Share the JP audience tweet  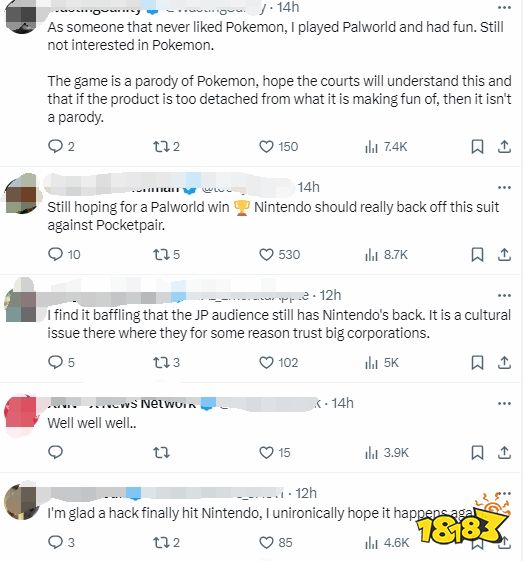pyautogui.click(x=504, y=363)
